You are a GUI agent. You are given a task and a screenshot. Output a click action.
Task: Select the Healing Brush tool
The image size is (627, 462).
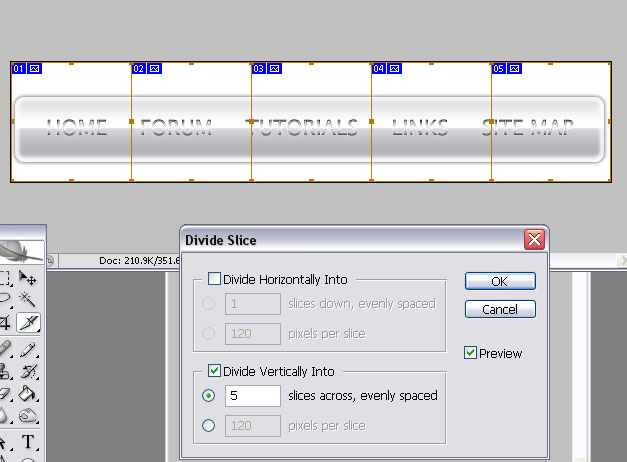click(5, 349)
